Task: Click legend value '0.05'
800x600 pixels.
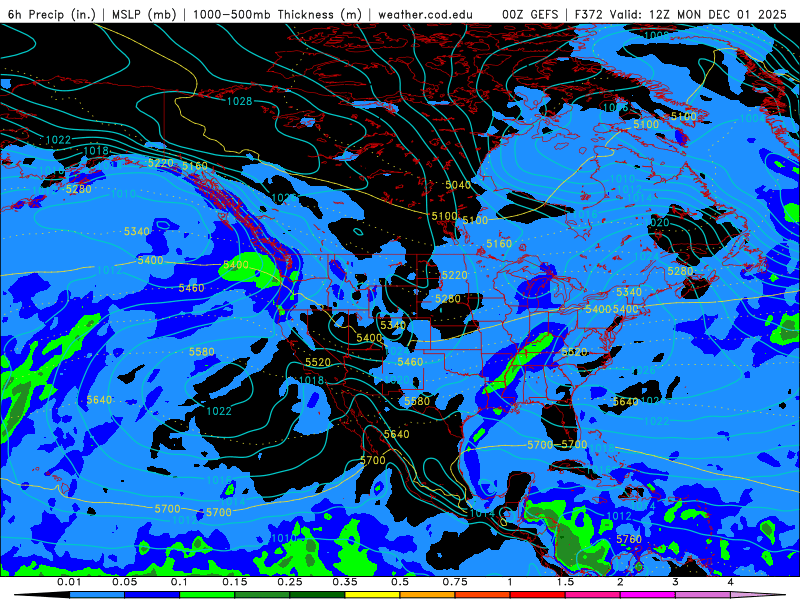Action: (124, 582)
